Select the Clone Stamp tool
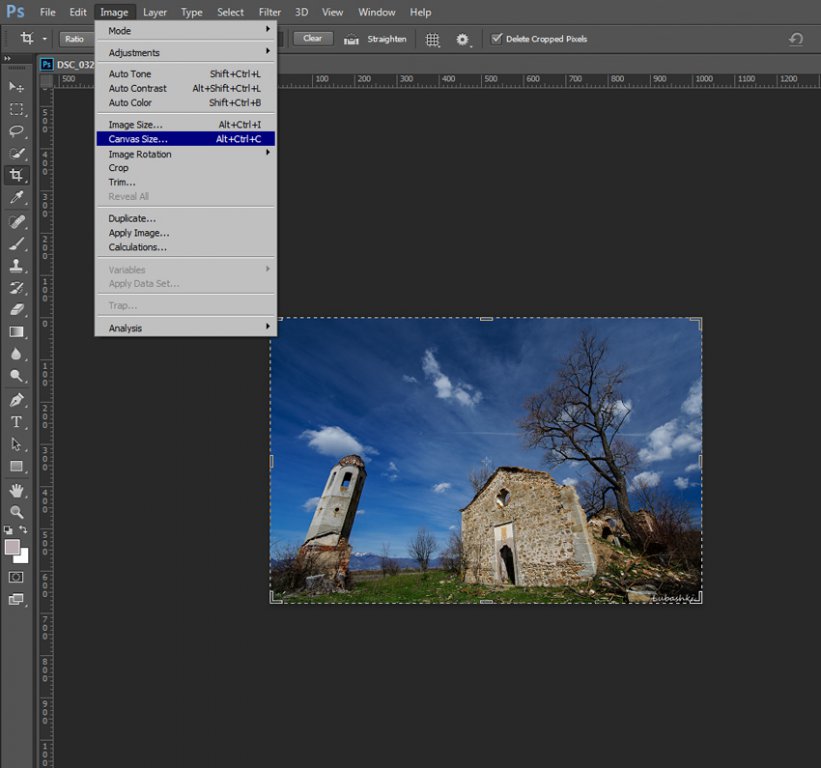 (x=17, y=266)
